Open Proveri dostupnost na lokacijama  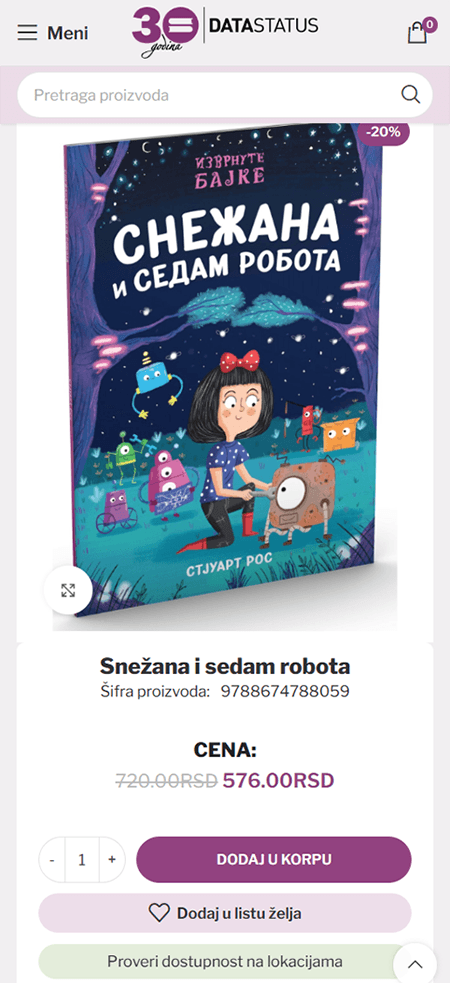(x=225, y=962)
